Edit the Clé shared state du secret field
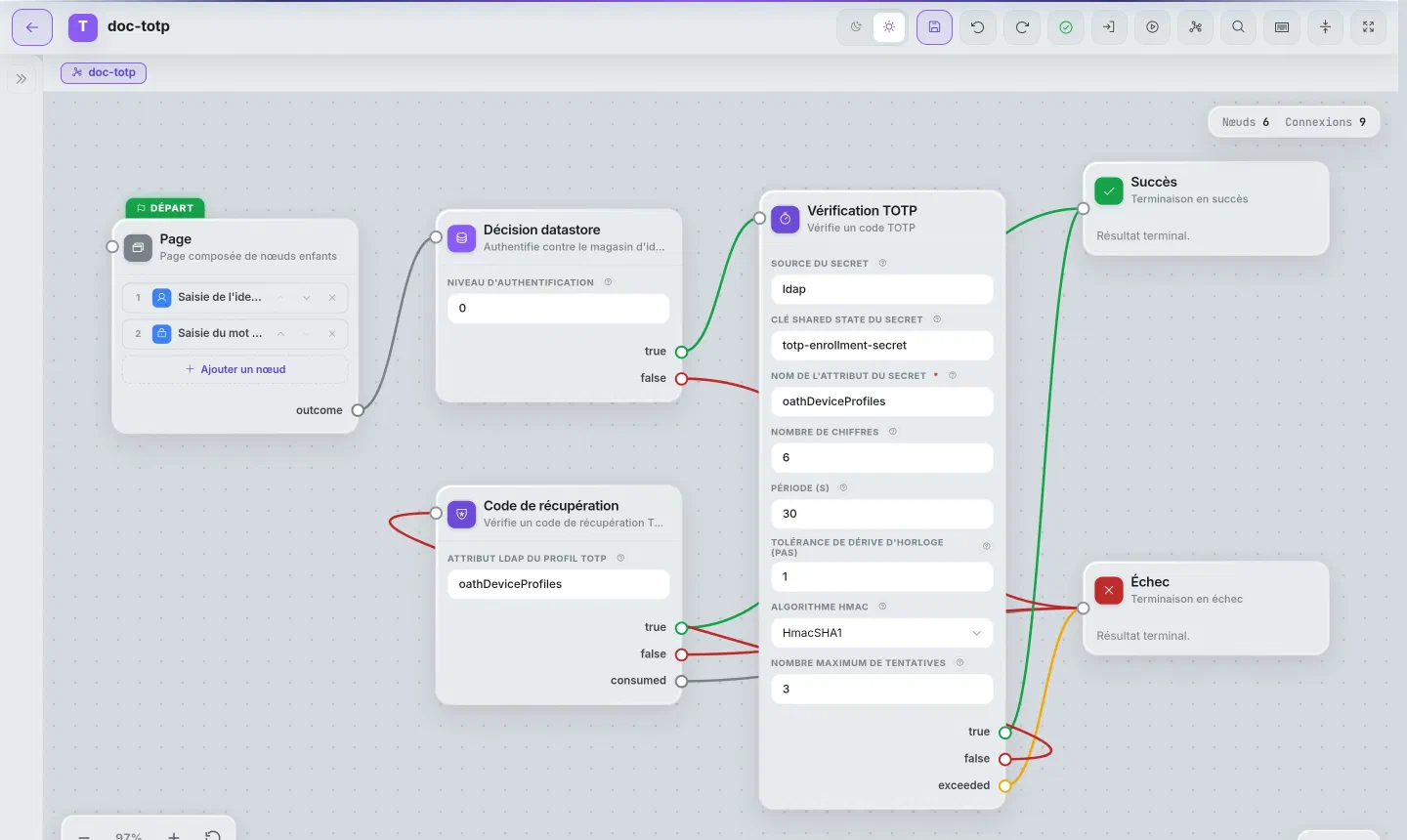 (x=882, y=345)
